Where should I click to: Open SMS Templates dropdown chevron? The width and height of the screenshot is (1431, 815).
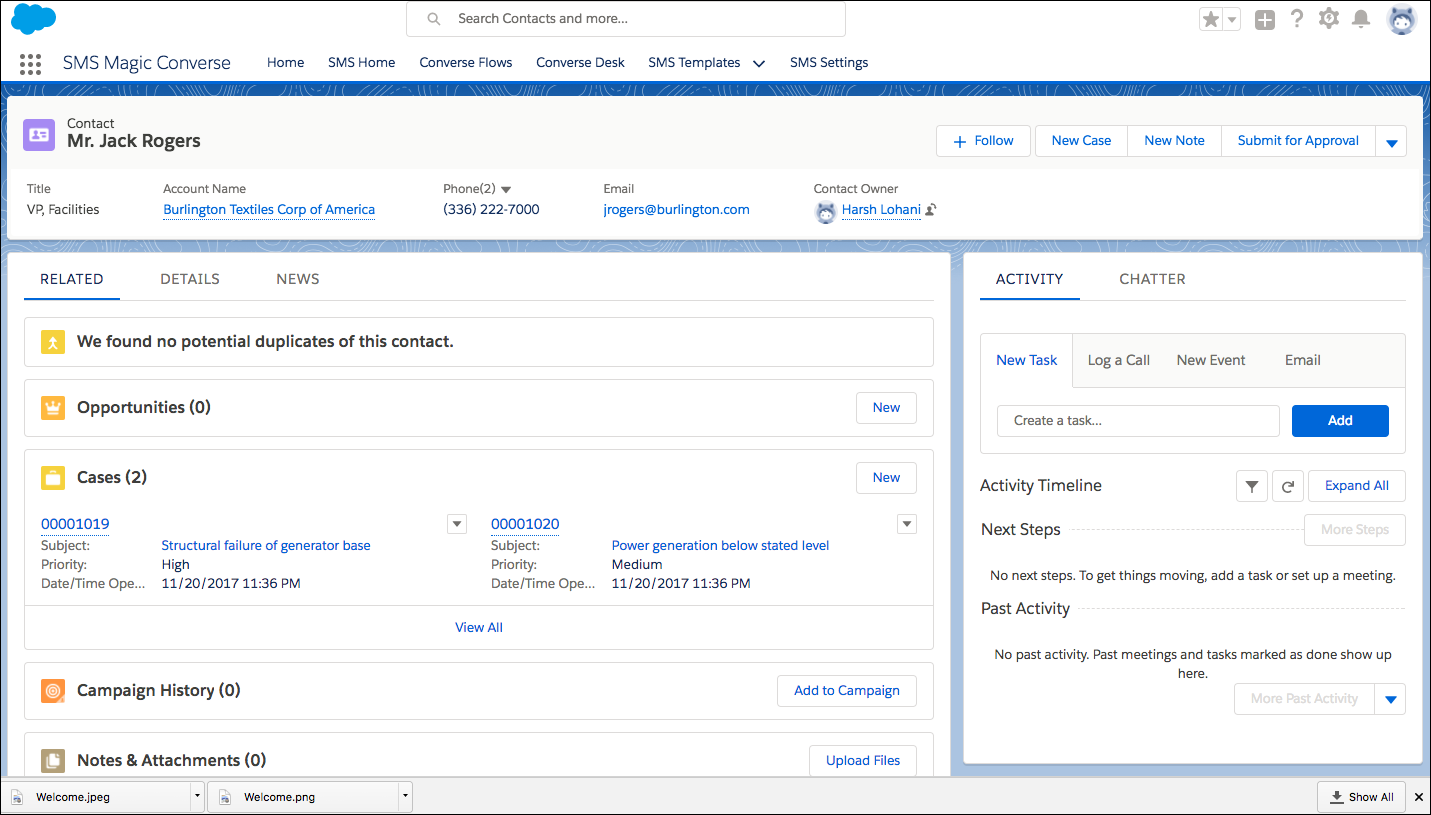(x=759, y=63)
